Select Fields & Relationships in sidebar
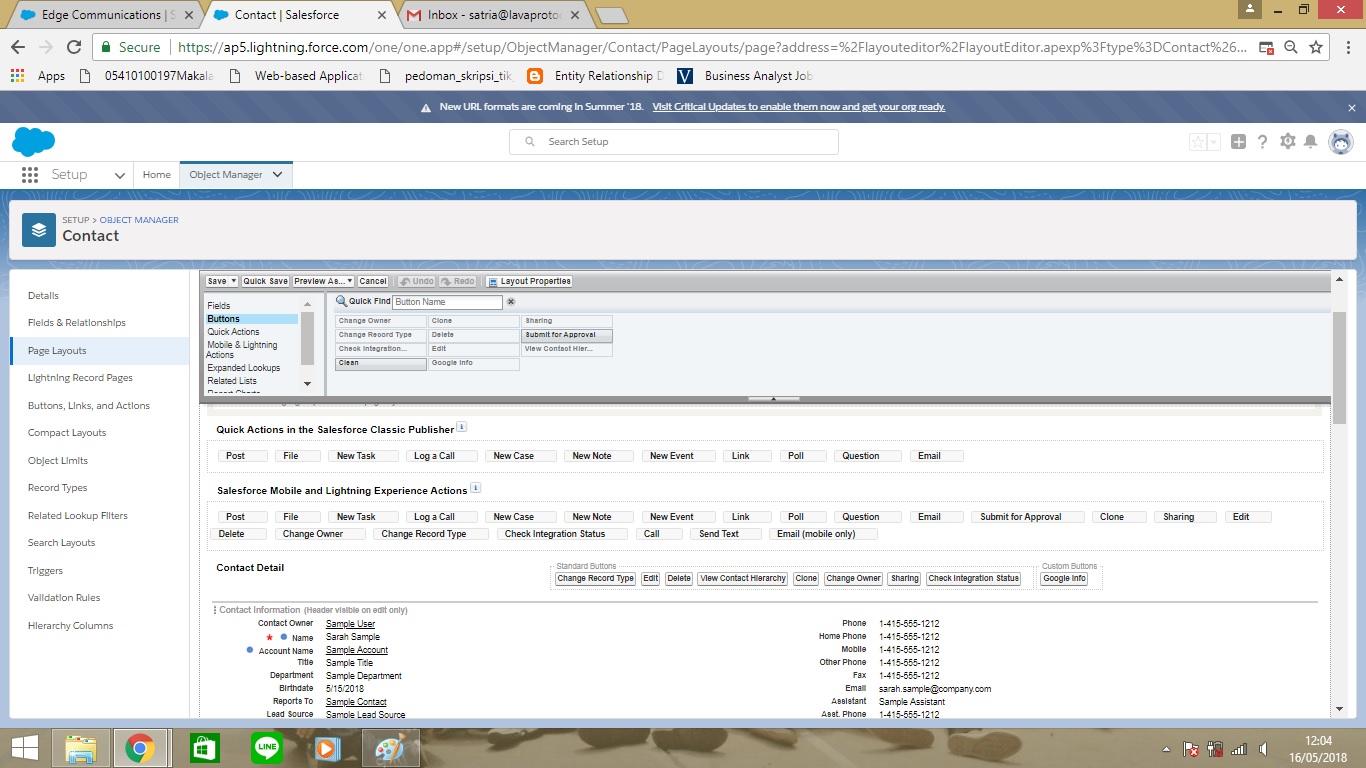The height and width of the screenshot is (768, 1366). 77,323
